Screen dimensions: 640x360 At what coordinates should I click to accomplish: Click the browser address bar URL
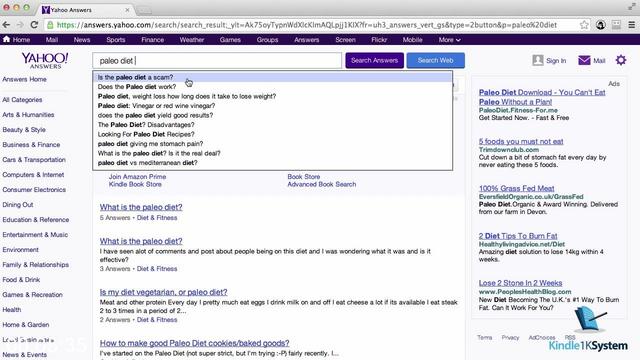click(306, 25)
